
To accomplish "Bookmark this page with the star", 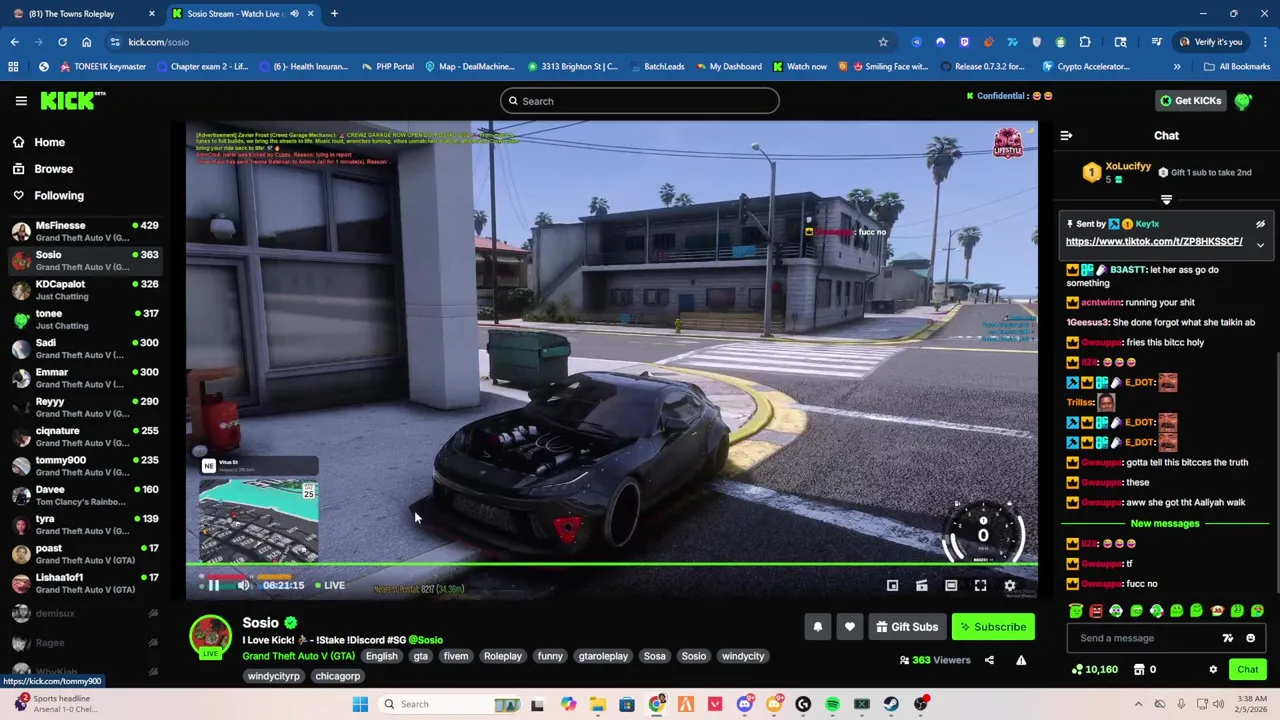I will (x=883, y=42).
